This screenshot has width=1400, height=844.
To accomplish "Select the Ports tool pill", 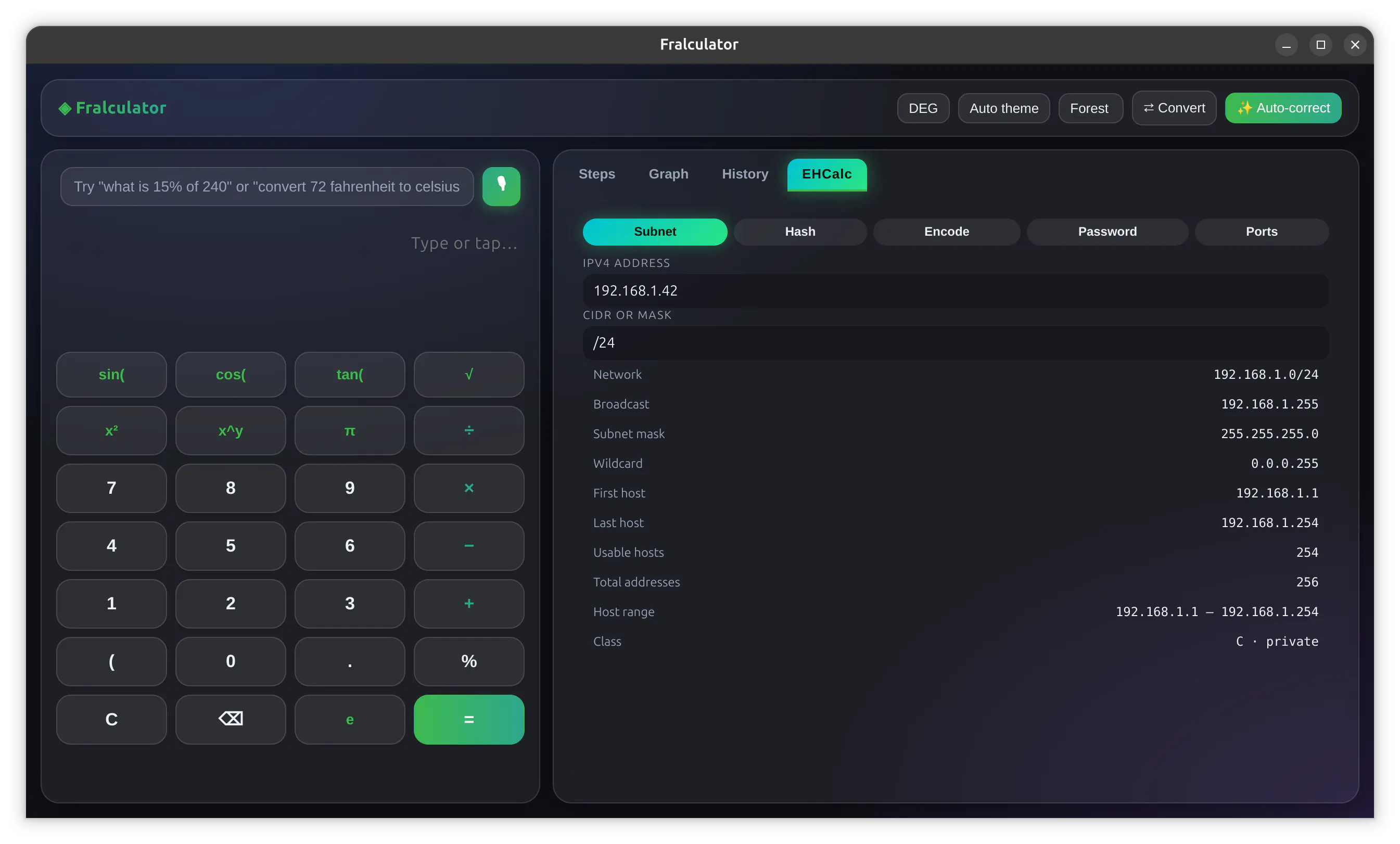I will click(x=1262, y=232).
